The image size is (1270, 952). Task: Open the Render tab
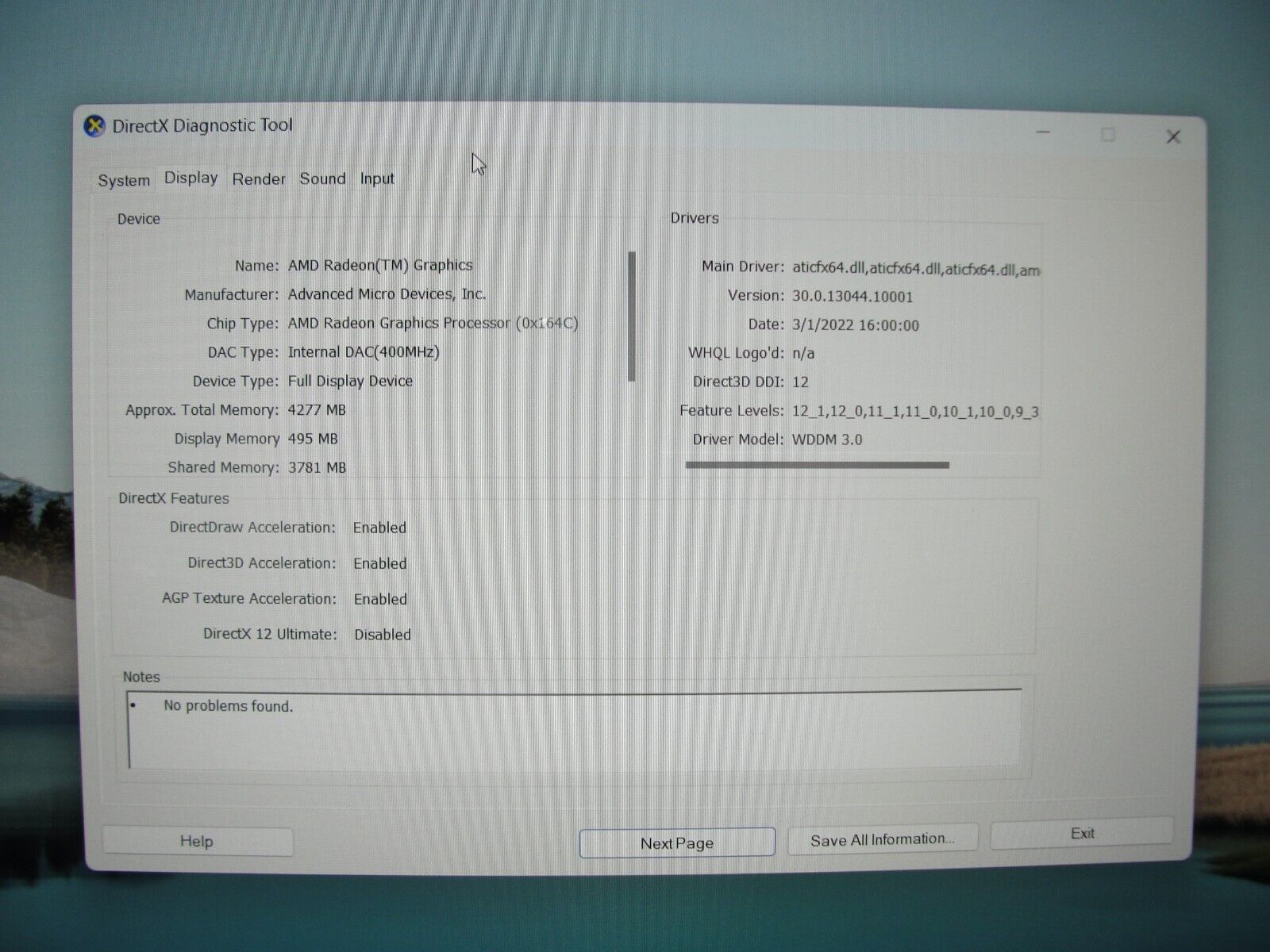[259, 179]
